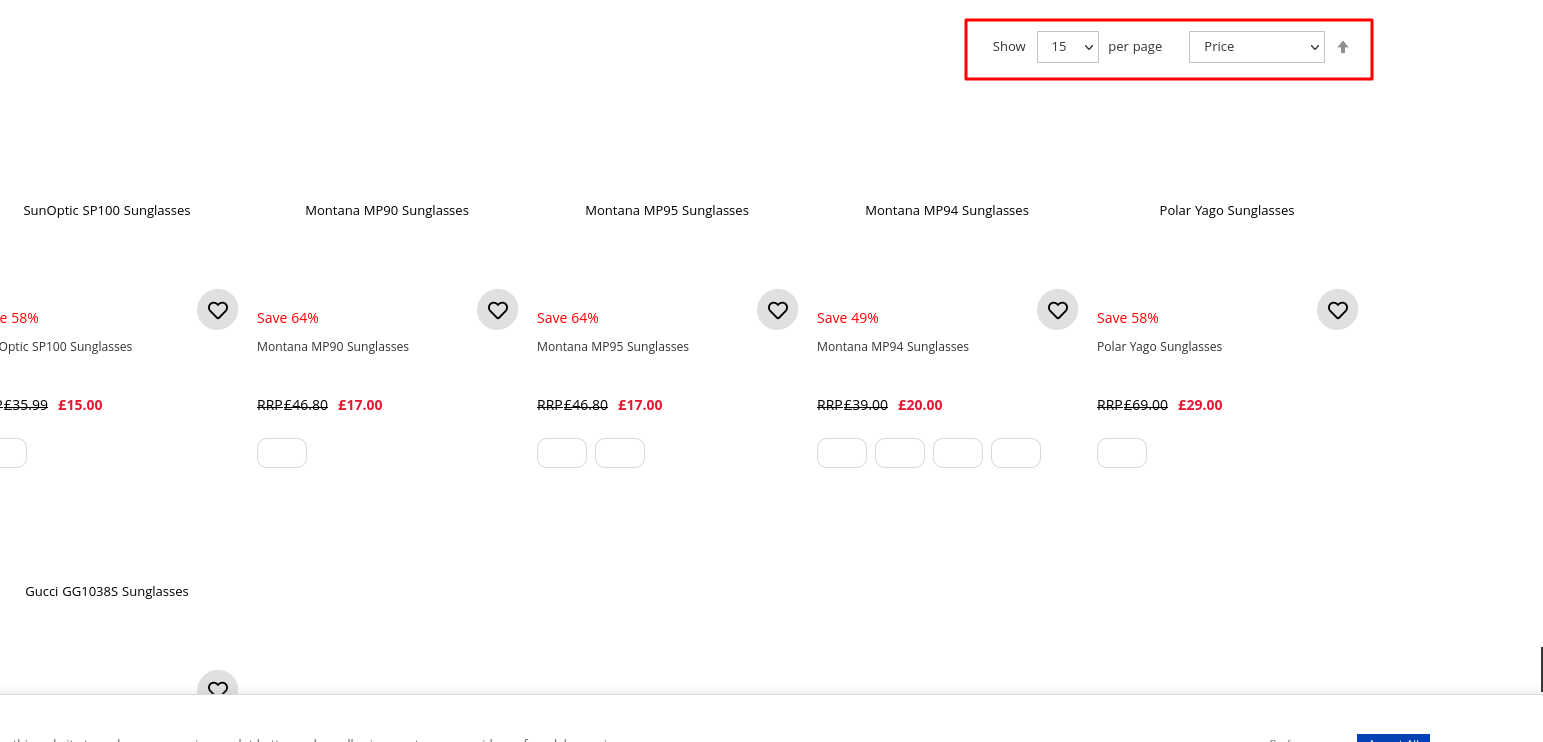Open Montana MP90 name link below Save 64%
1543x742 pixels.
pos(333,347)
